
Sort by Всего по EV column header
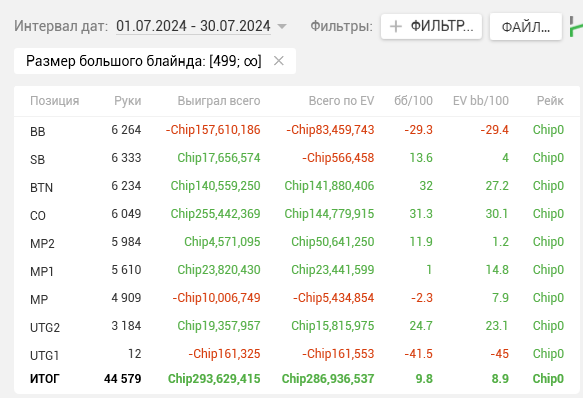point(341,101)
